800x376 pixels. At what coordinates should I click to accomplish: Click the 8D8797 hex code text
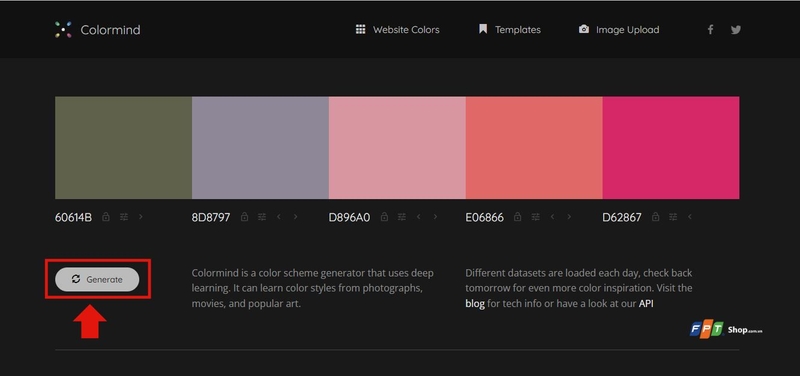click(211, 217)
